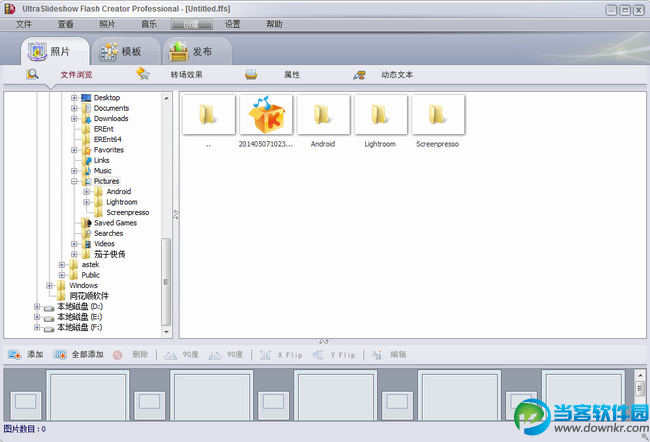
Task: Open the 转场效果 section
Action: [x=187, y=75]
